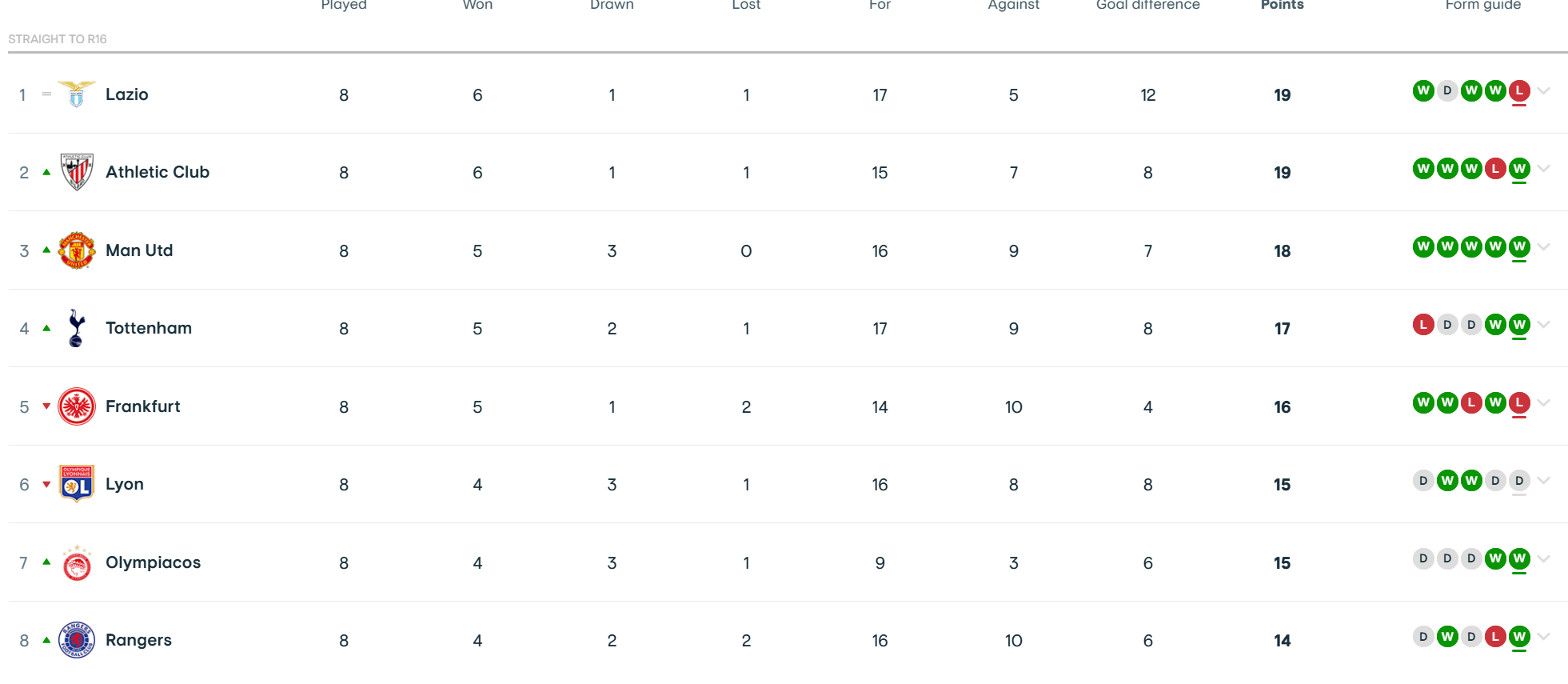Image resolution: width=1568 pixels, height=684 pixels.
Task: Expand Lazio's form guide chevron
Action: (x=1544, y=90)
